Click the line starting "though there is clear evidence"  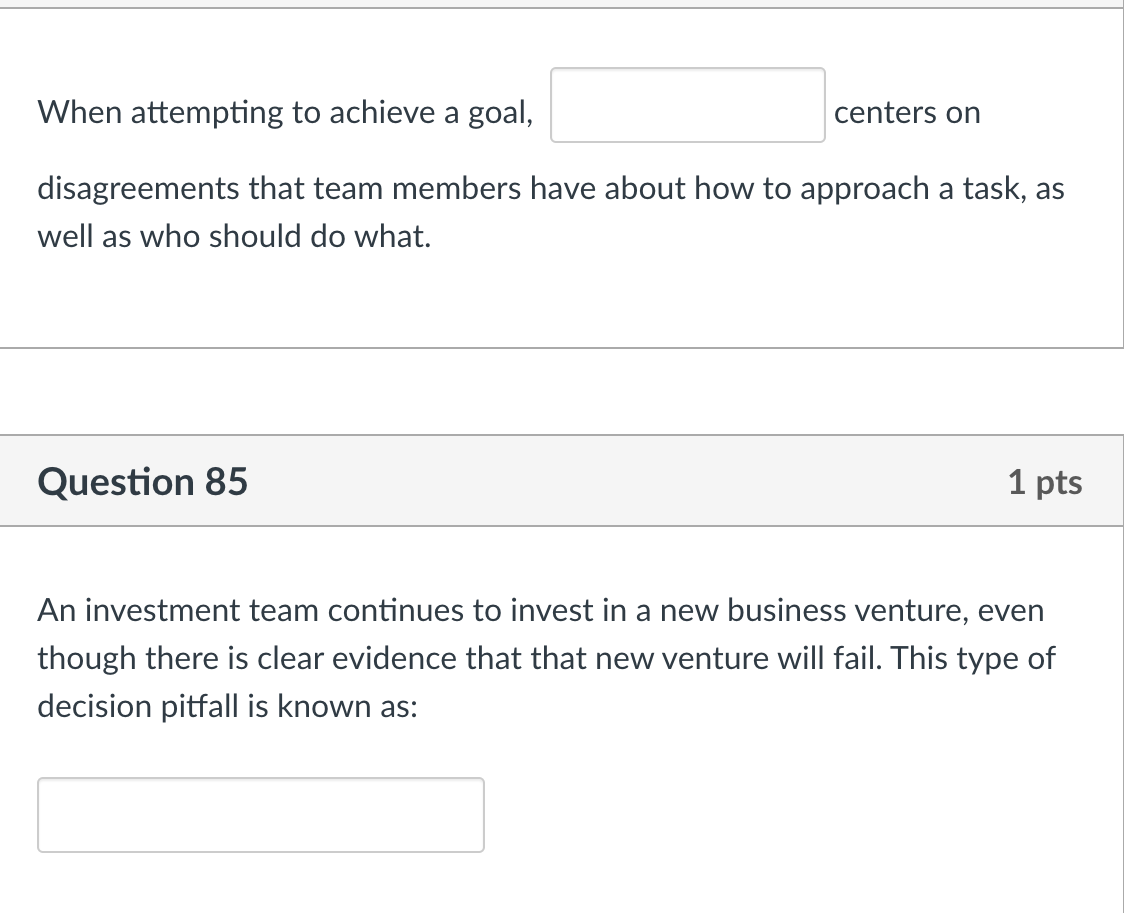[x=546, y=658]
